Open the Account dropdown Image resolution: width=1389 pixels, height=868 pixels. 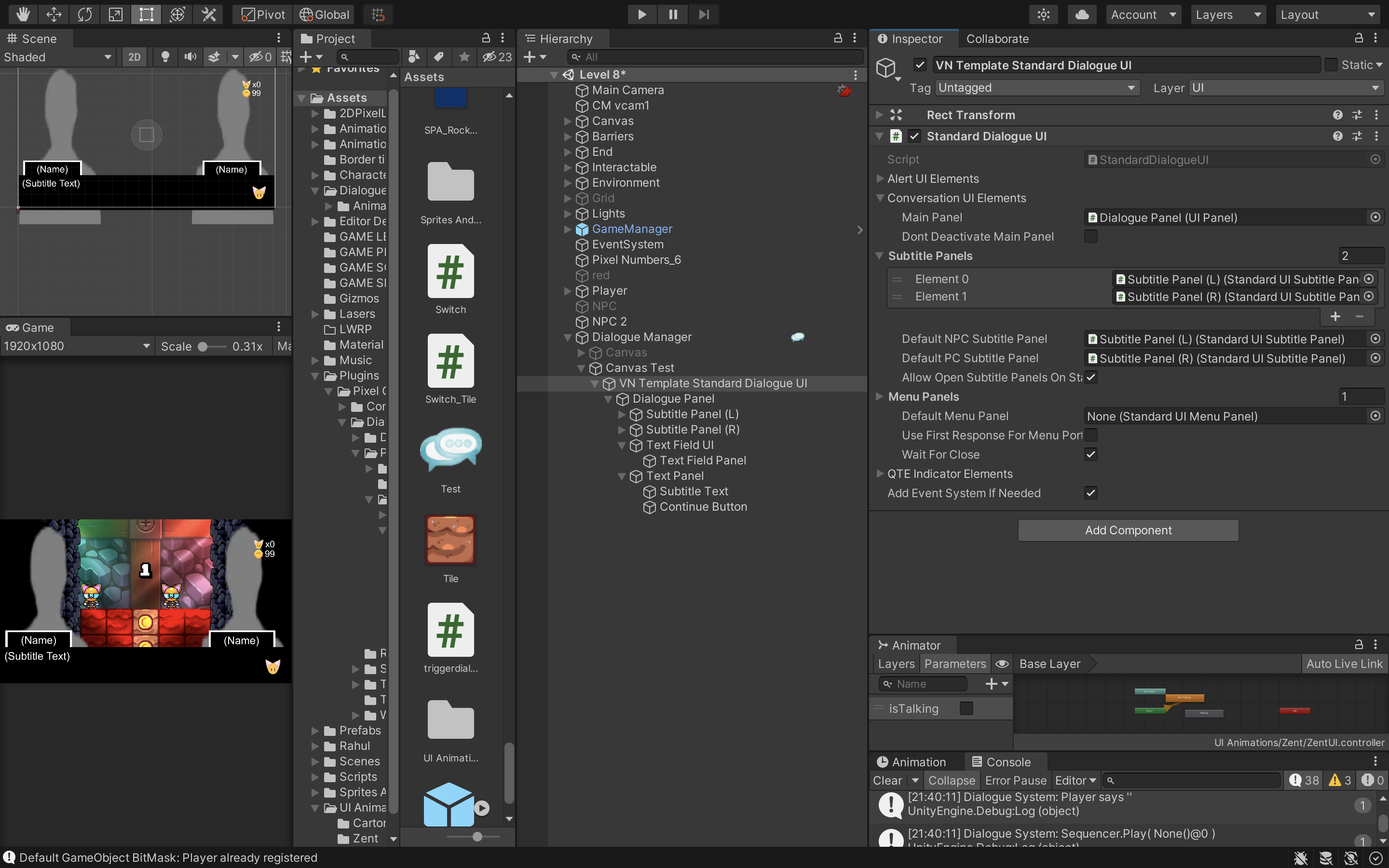(1143, 14)
